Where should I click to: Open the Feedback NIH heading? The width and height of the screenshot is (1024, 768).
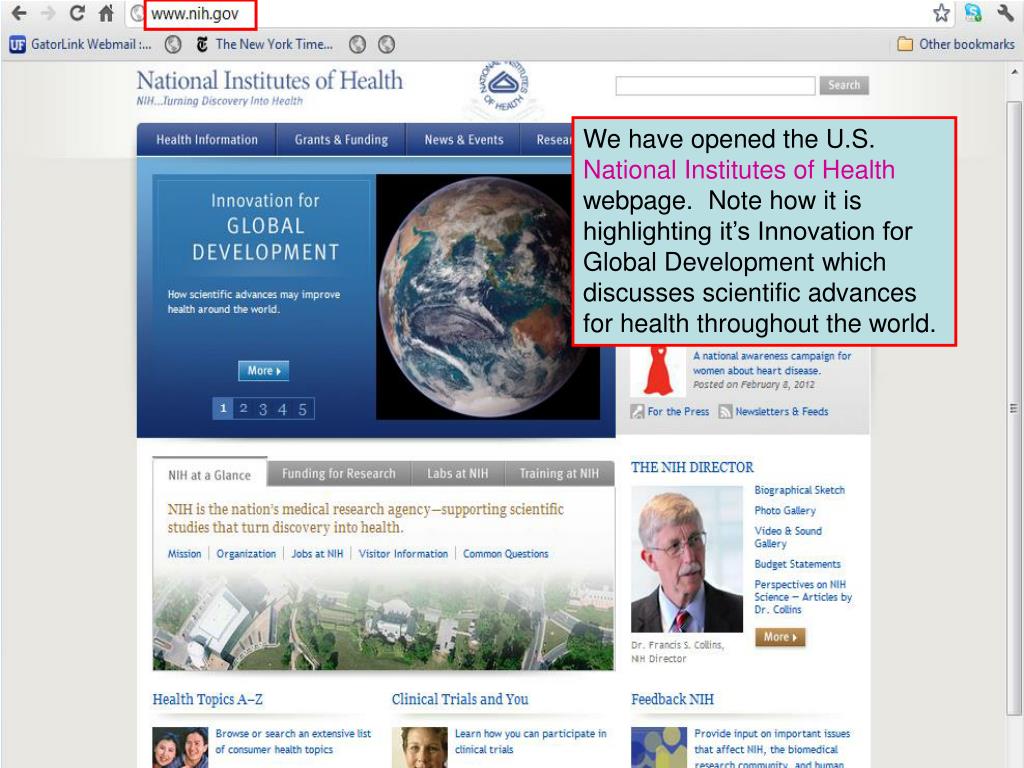pyautogui.click(x=672, y=699)
